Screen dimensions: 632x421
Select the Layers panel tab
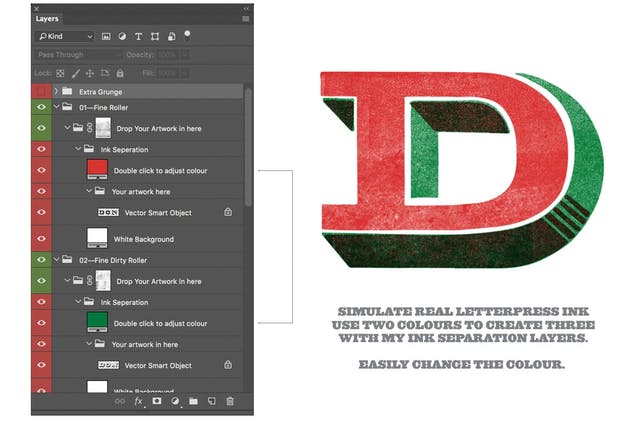pyautogui.click(x=47, y=18)
